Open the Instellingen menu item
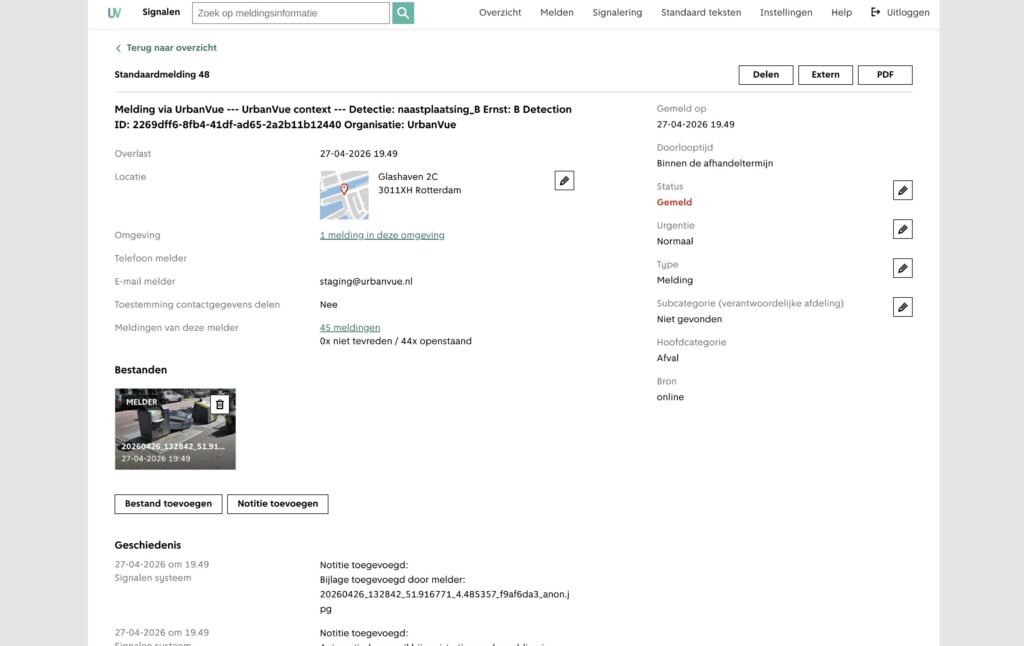 click(x=786, y=12)
